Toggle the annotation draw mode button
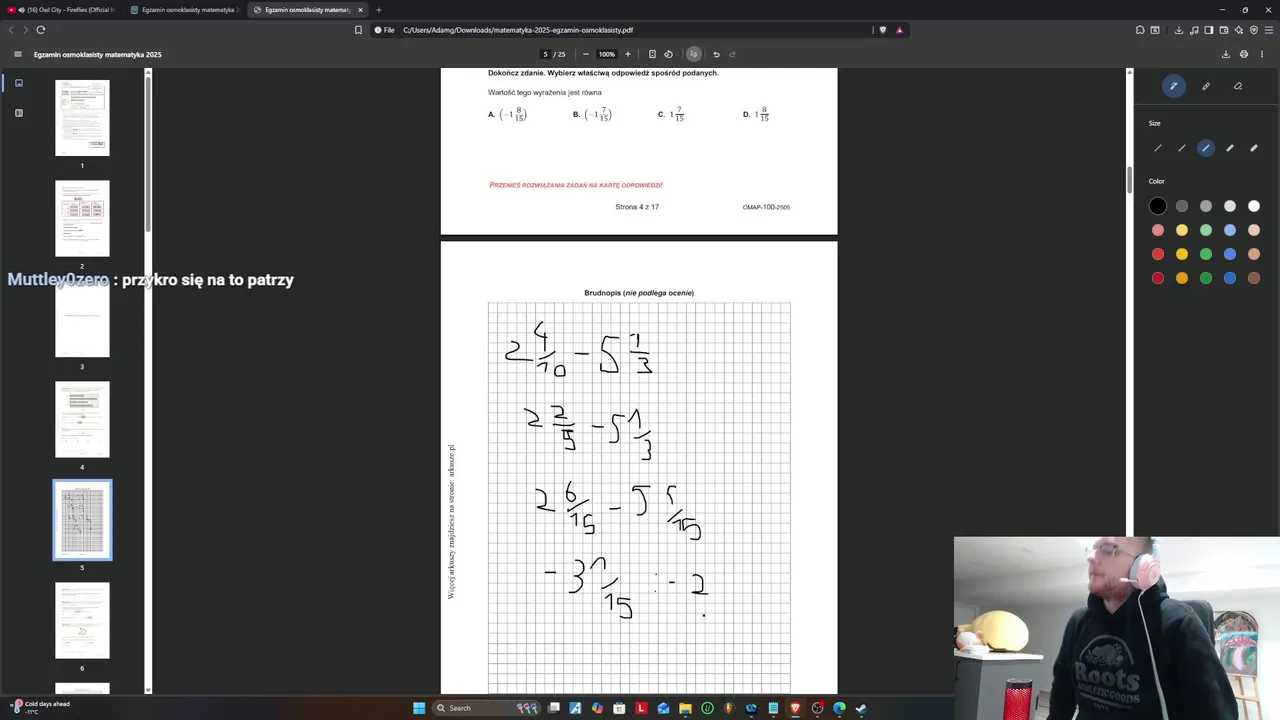 pyautogui.click(x=693, y=54)
